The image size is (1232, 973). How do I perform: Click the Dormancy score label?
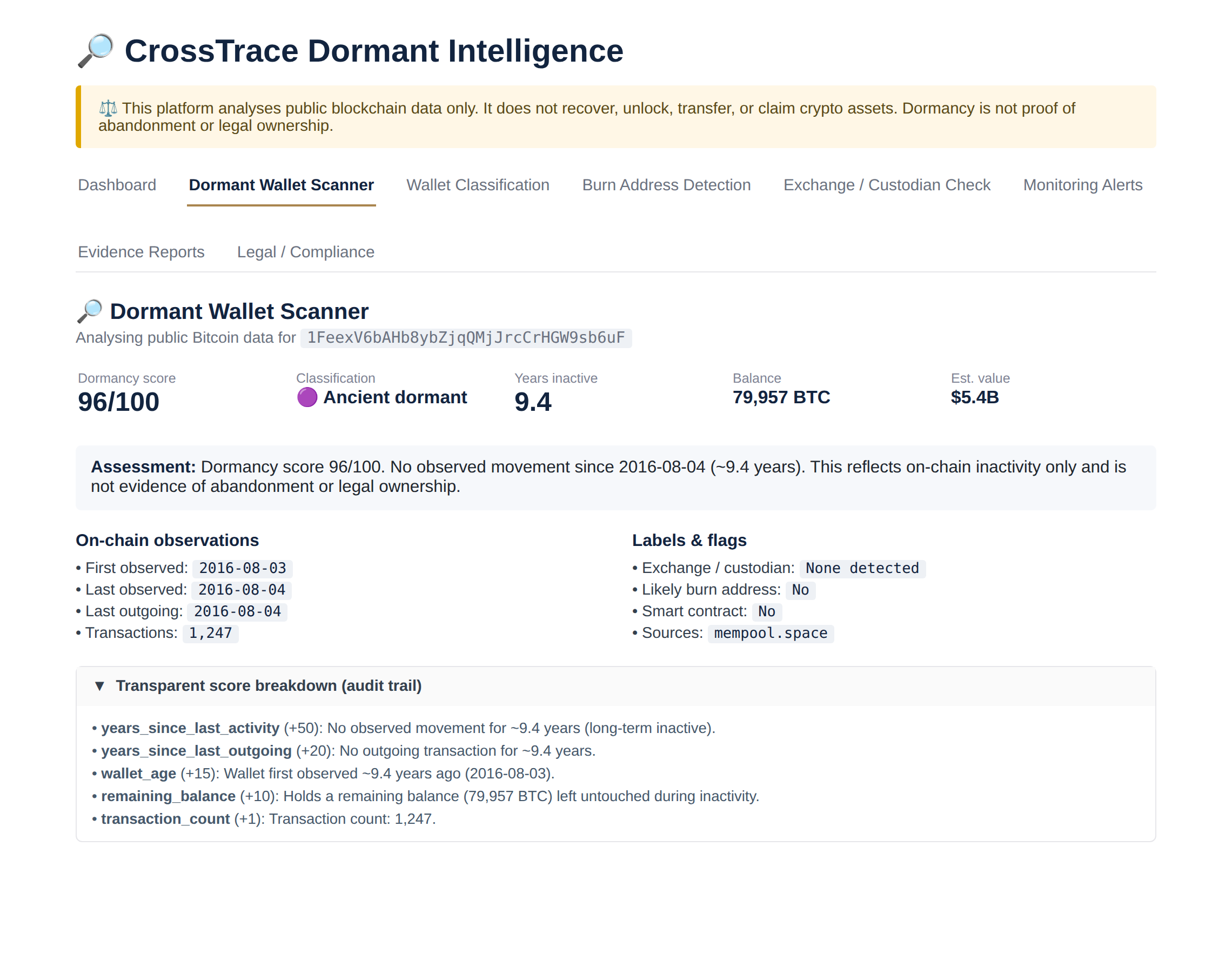click(127, 378)
